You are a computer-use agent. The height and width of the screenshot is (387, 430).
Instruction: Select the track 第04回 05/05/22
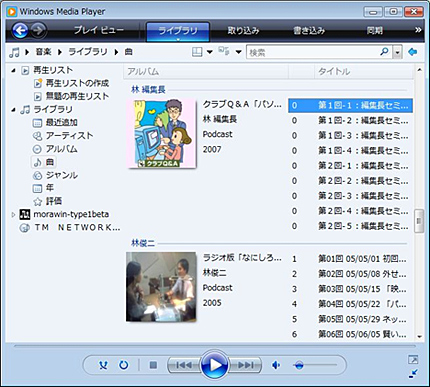pos(350,304)
